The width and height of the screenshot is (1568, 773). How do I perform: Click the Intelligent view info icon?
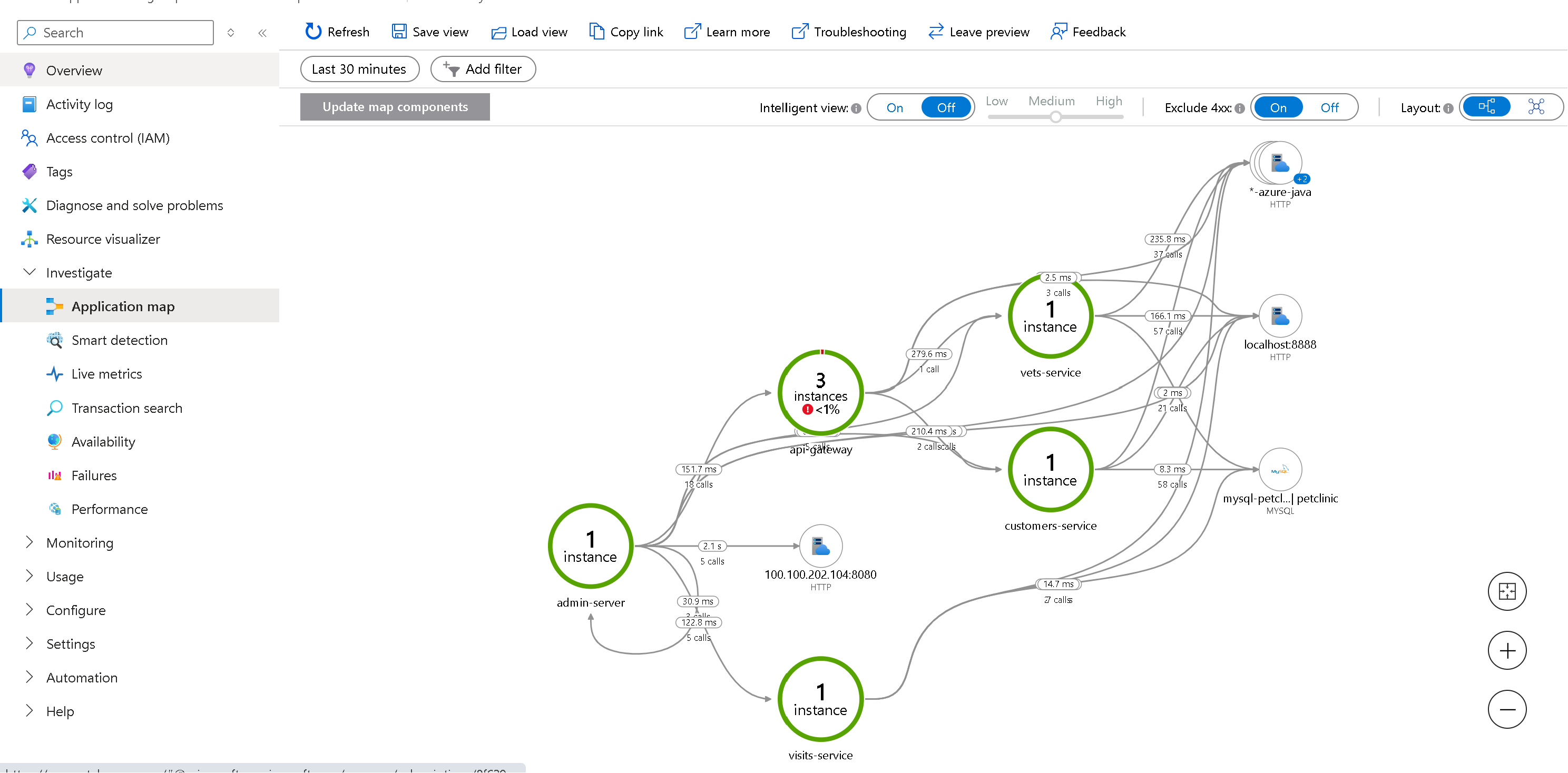pyautogui.click(x=856, y=108)
